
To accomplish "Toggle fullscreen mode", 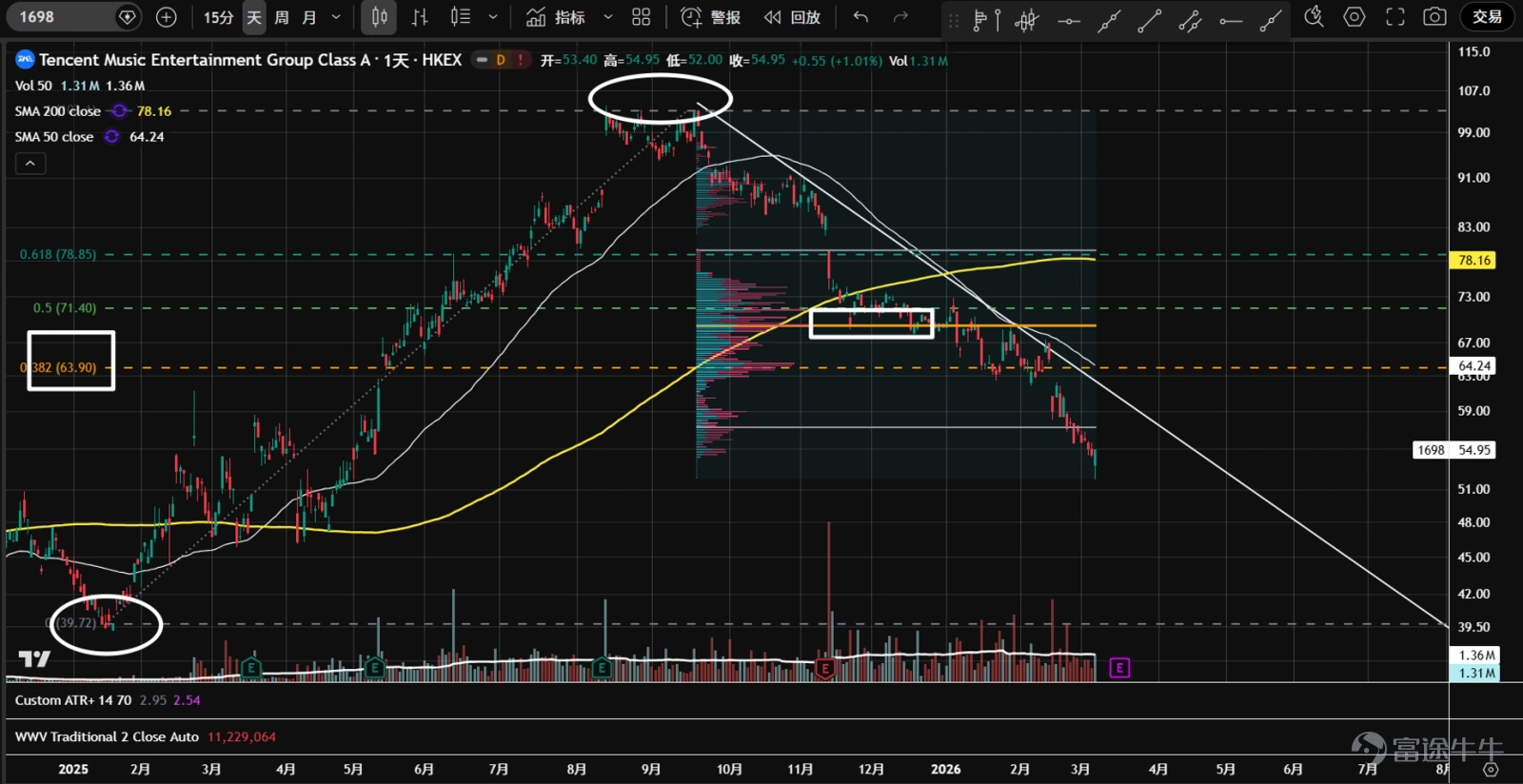I will click(1395, 17).
